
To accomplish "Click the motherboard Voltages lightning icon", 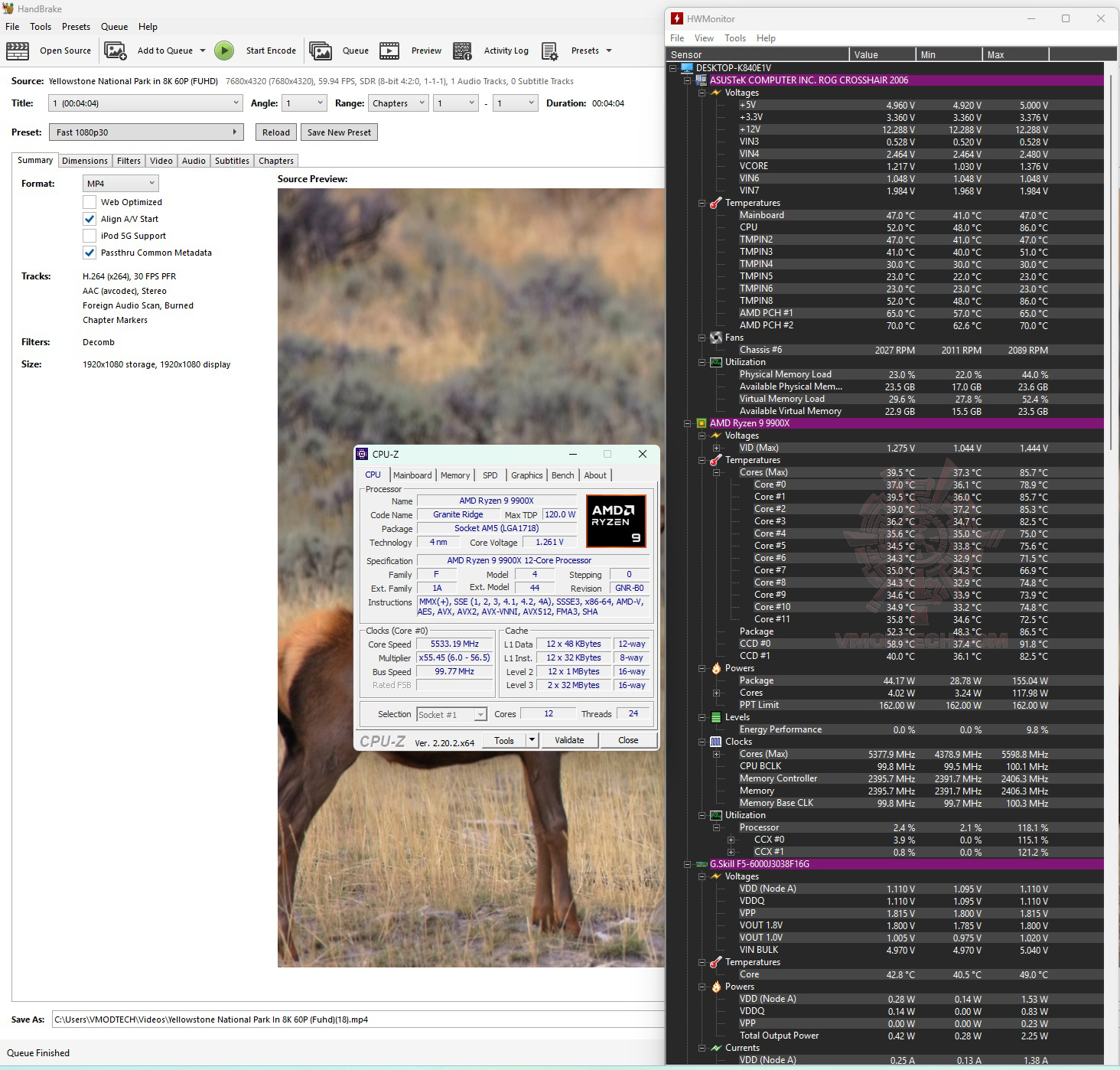I will click(x=716, y=93).
